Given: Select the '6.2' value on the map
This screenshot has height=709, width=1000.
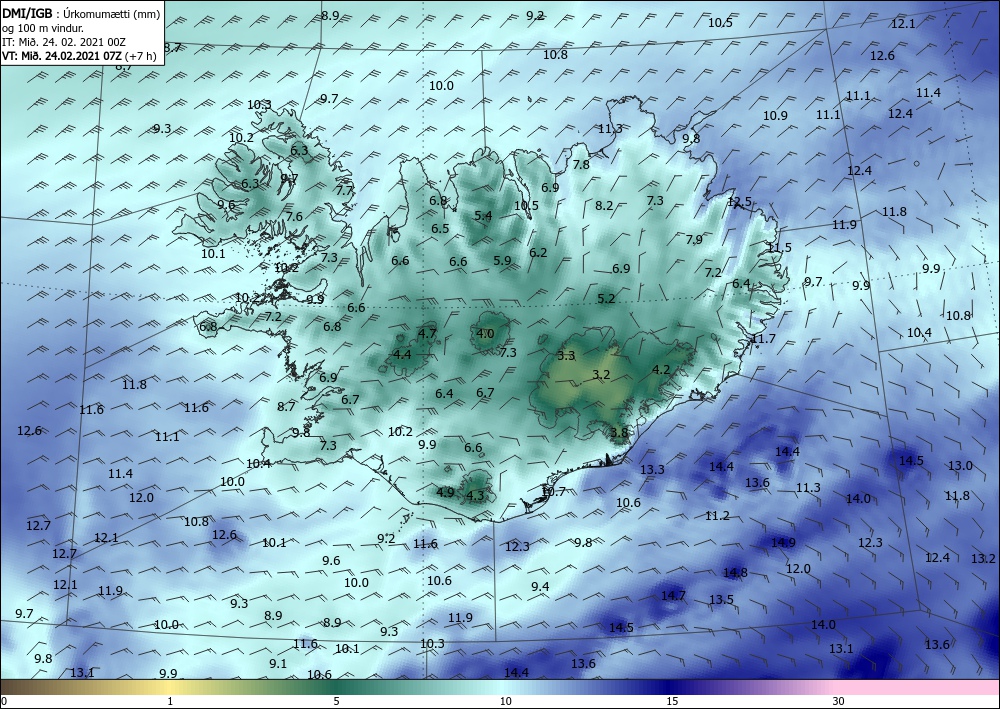Looking at the screenshot, I should pyautogui.click(x=538, y=252).
